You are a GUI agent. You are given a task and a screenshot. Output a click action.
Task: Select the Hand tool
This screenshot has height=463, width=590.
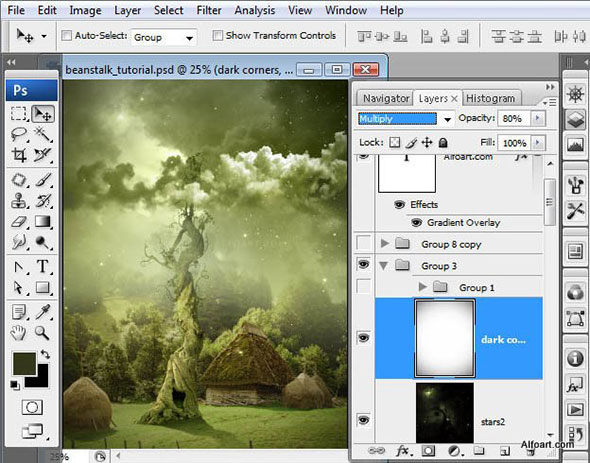click(x=18, y=332)
